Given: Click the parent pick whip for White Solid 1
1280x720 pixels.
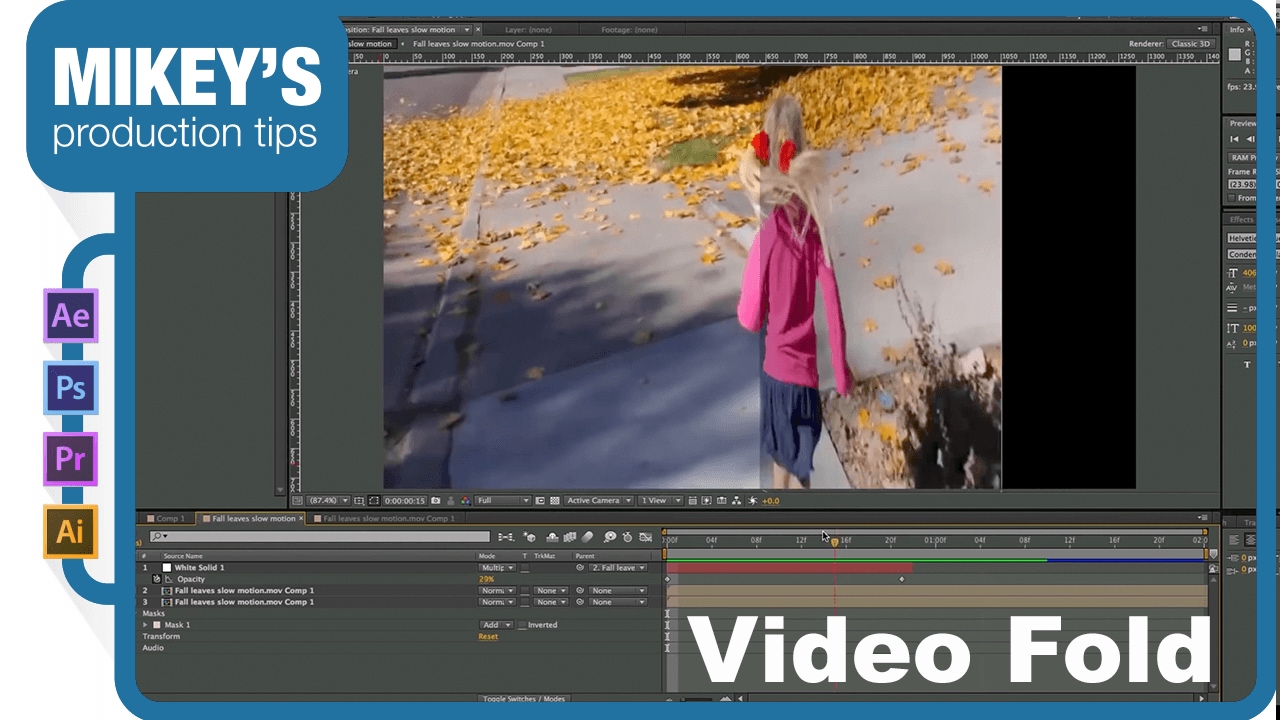Looking at the screenshot, I should (580, 568).
